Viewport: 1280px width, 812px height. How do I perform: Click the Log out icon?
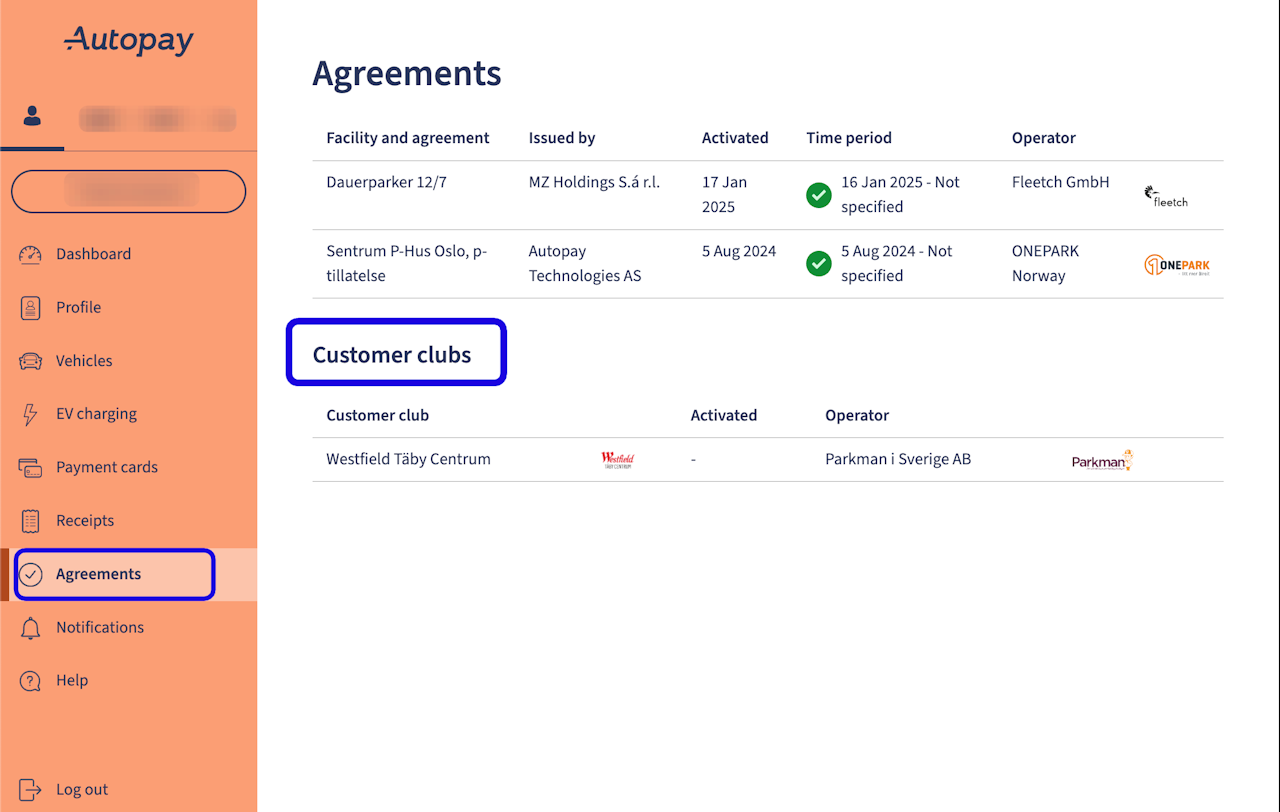click(31, 790)
